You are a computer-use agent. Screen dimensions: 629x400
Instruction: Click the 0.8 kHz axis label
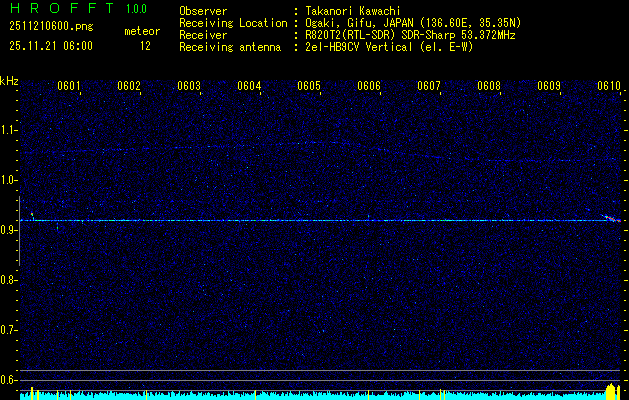tap(8, 280)
